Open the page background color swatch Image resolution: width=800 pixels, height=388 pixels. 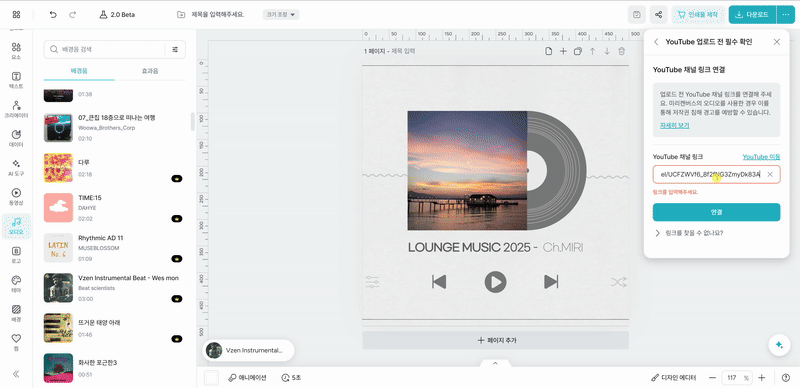[211, 378]
